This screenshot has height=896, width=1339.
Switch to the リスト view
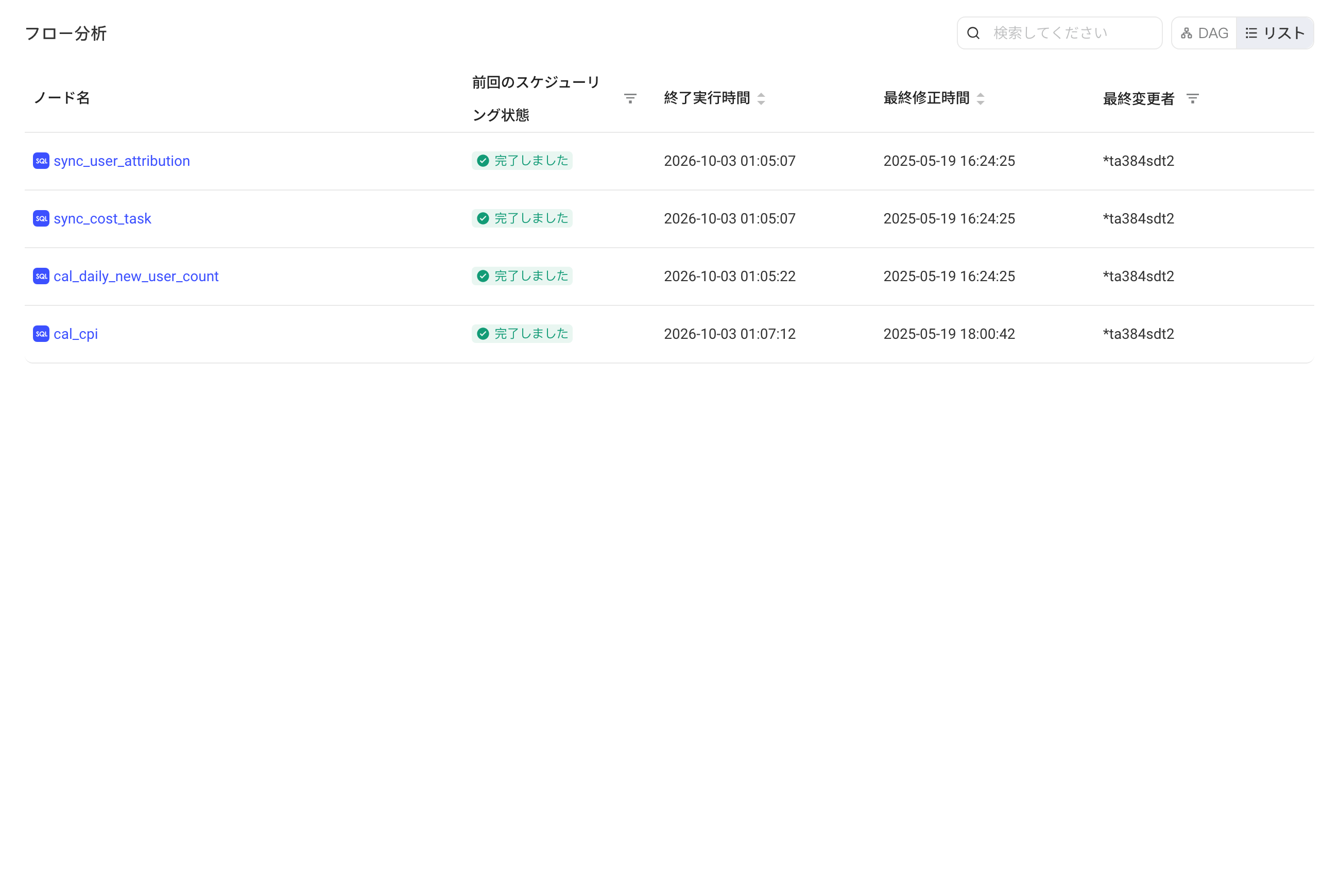[x=1275, y=33]
